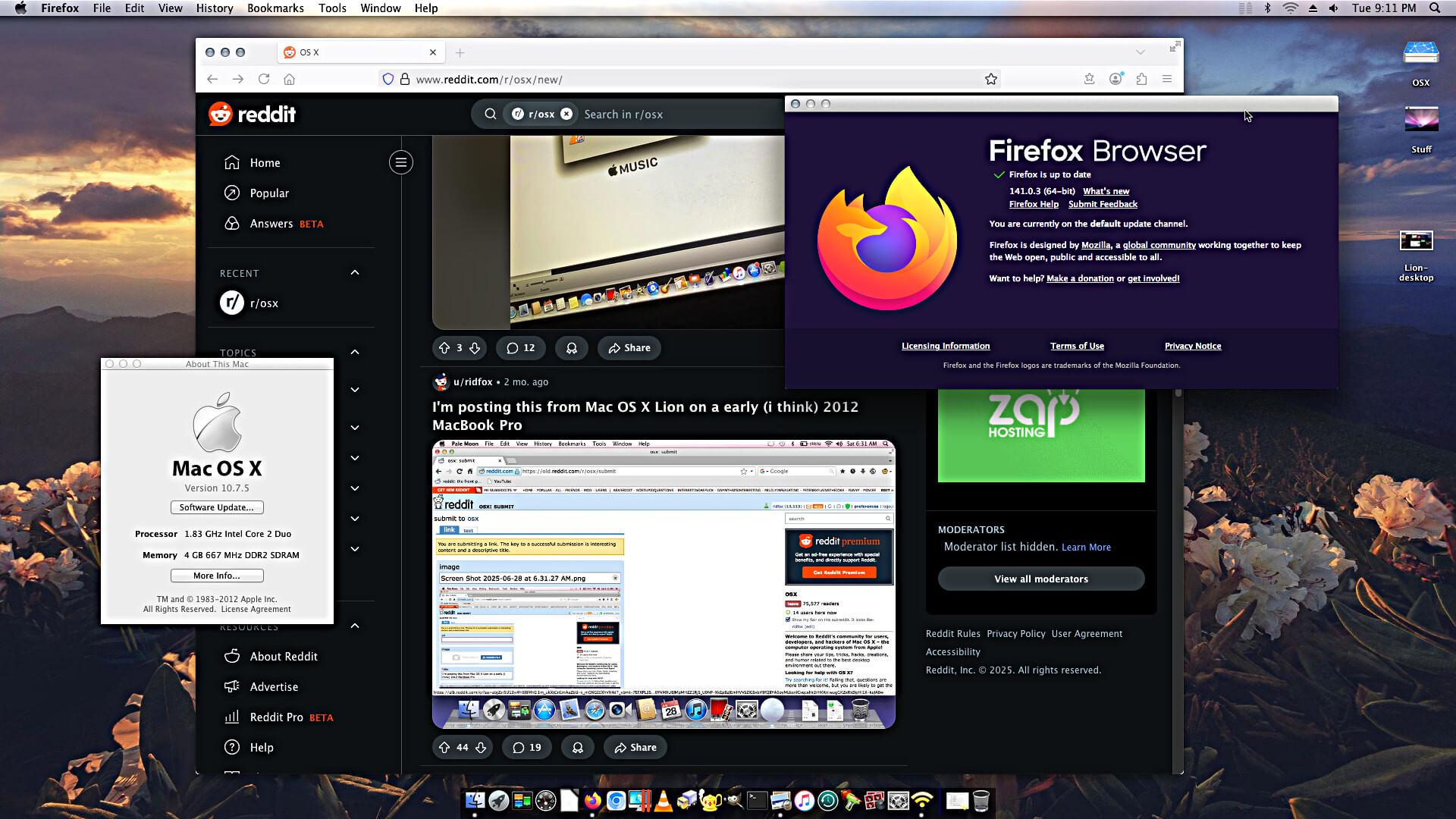The width and height of the screenshot is (1456, 819).
Task: Open the Trash in the Dock
Action: pyautogui.click(x=981, y=800)
